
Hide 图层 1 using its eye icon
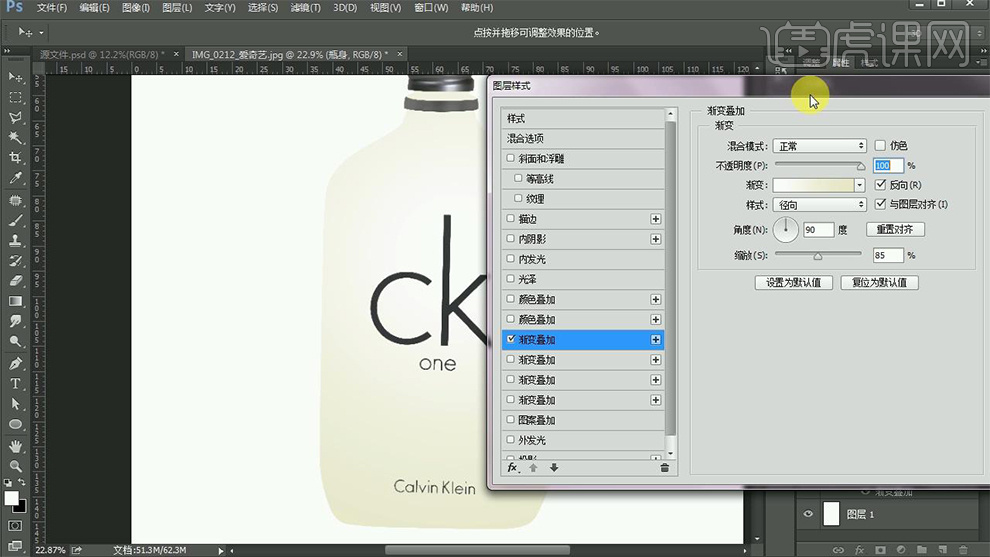click(x=808, y=514)
